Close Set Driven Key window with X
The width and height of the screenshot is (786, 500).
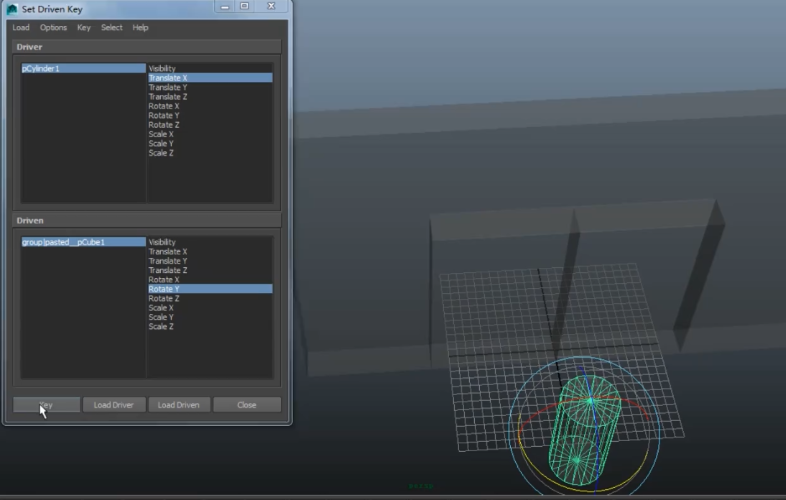point(271,6)
